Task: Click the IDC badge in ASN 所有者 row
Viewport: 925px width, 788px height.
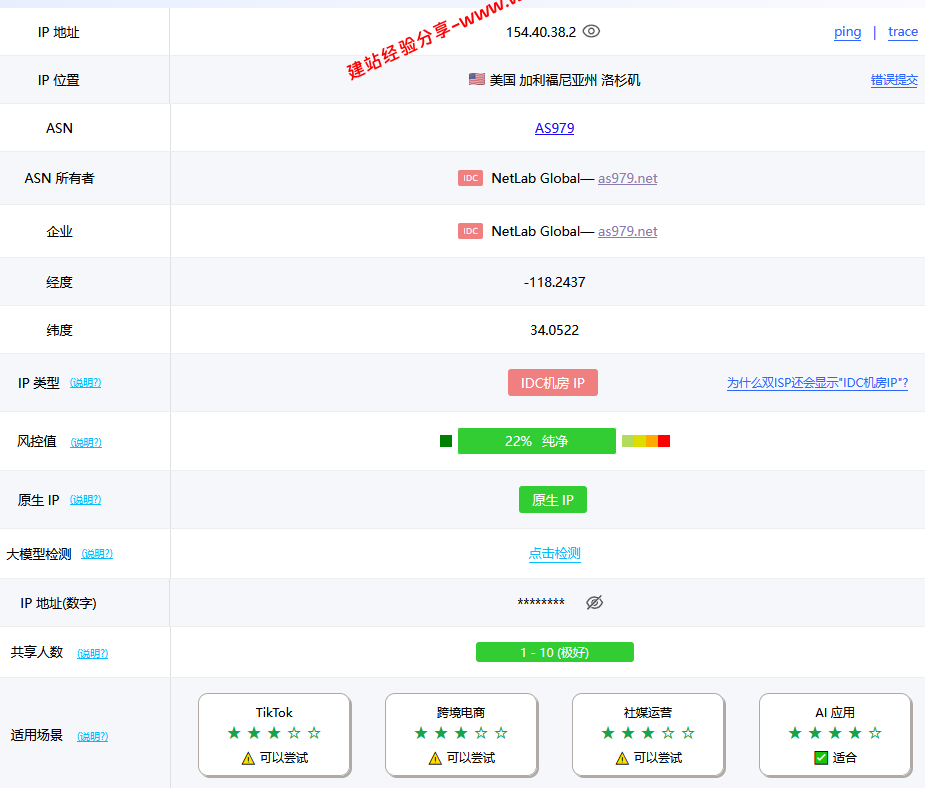Action: point(470,178)
